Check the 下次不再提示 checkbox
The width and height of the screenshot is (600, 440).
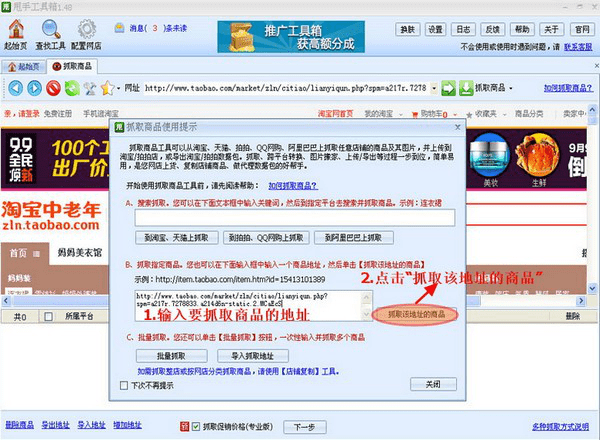pyautogui.click(x=124, y=385)
